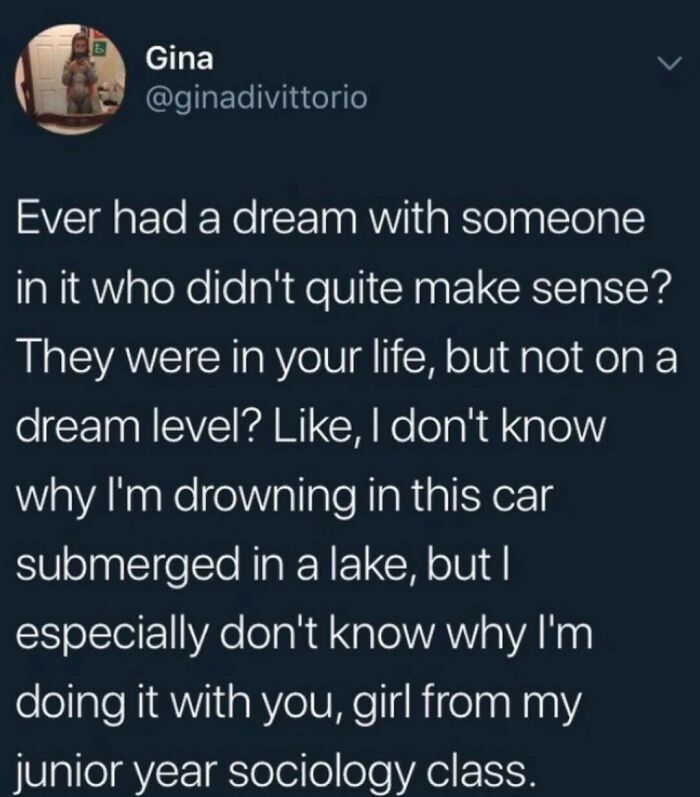Click the line "dream level? Like, I don't know"

click(311, 428)
